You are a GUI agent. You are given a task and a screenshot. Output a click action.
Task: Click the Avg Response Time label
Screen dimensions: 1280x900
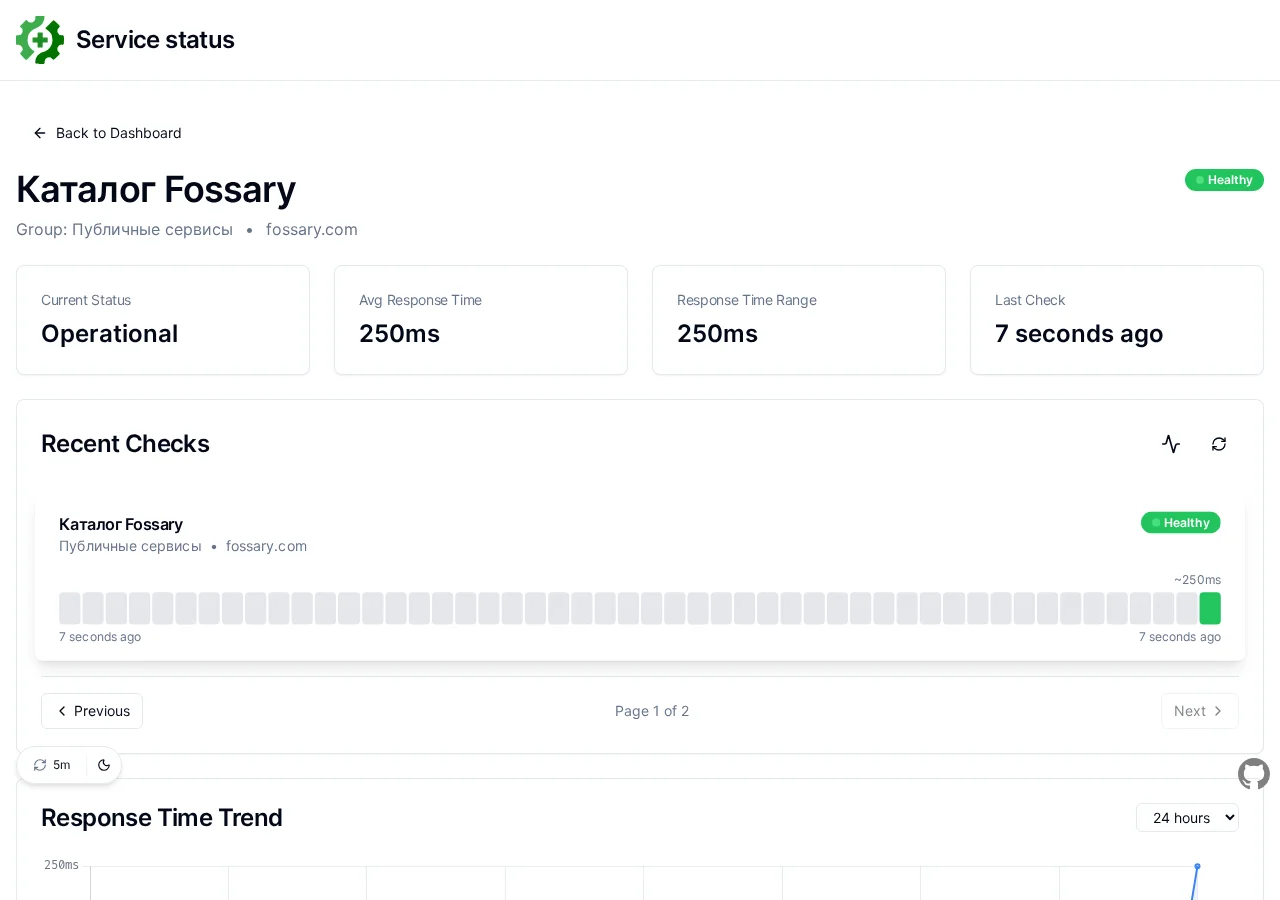pyautogui.click(x=420, y=300)
